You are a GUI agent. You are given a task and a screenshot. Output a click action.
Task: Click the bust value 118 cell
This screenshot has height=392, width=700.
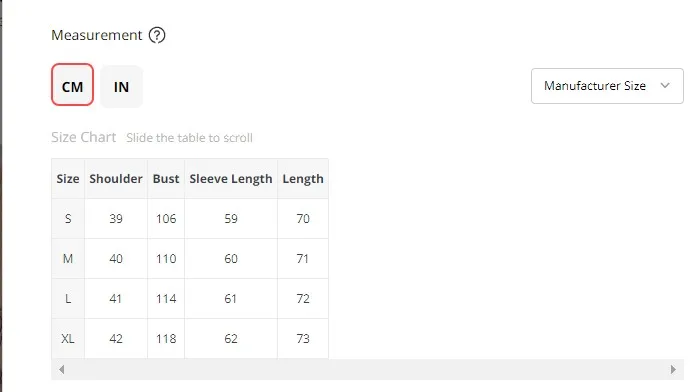pyautogui.click(x=166, y=338)
